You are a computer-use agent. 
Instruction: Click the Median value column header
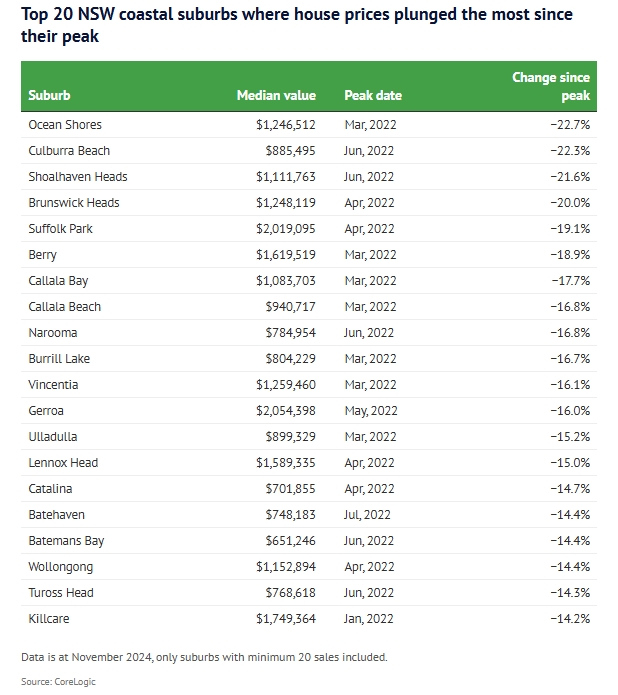[x=276, y=96]
